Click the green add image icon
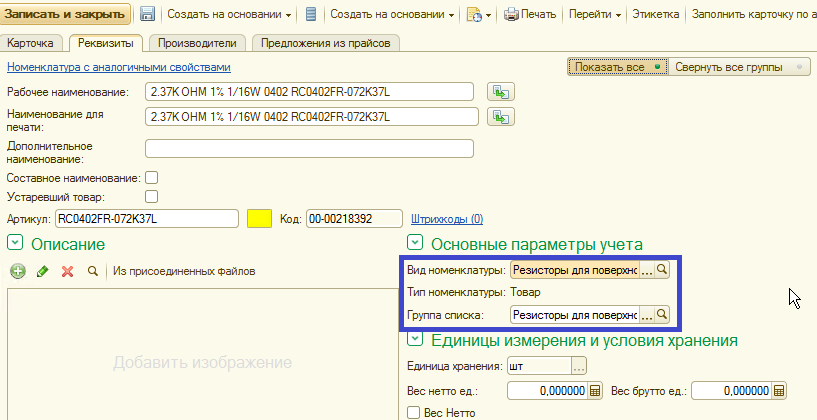This screenshot has height=420, width=817. click(x=17, y=271)
